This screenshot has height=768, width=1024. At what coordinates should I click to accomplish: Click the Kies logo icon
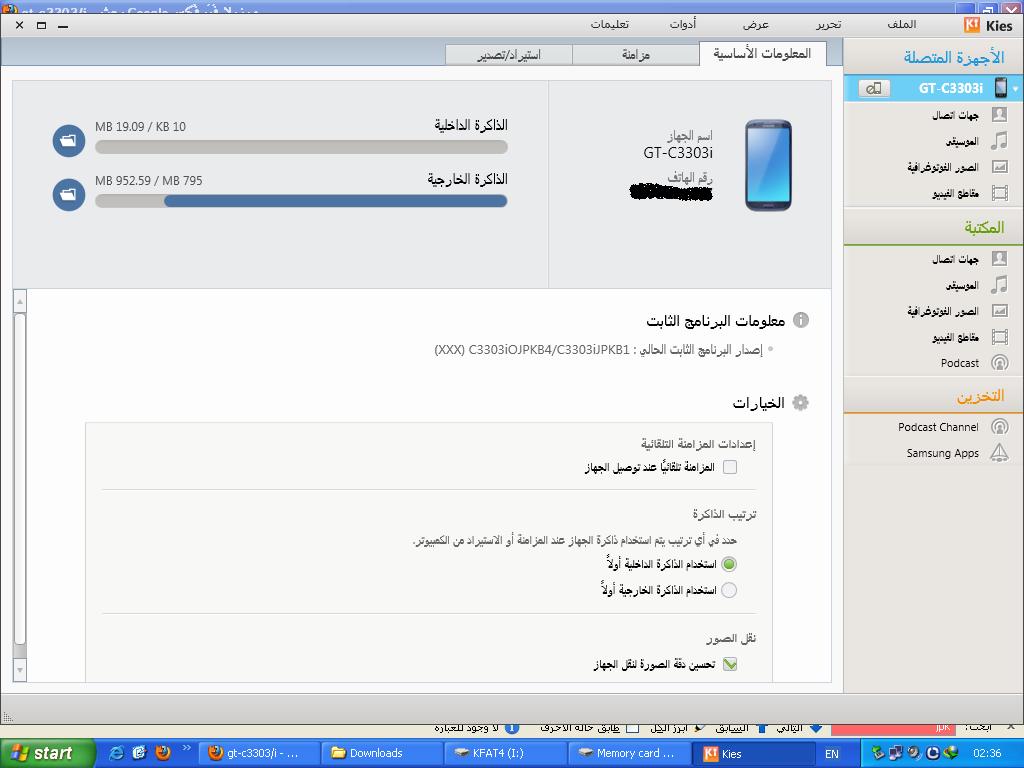(972, 25)
